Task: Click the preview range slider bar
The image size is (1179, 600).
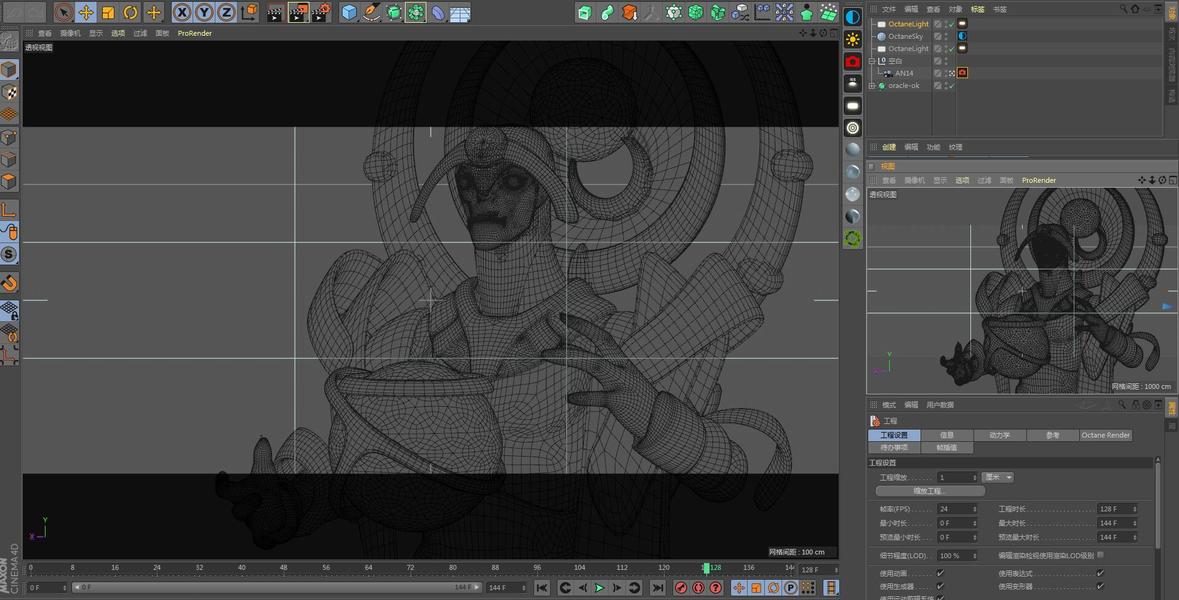Action: (277, 587)
